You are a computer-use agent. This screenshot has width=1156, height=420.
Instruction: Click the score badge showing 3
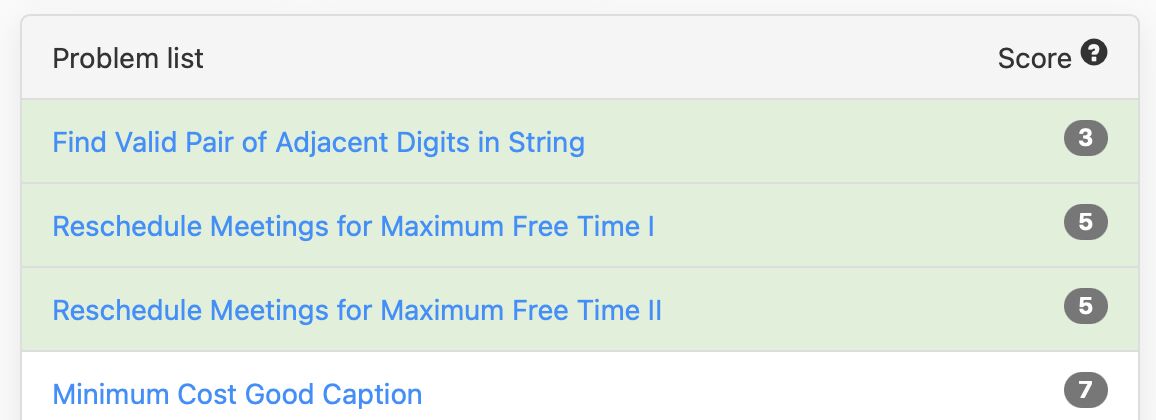click(x=1085, y=138)
